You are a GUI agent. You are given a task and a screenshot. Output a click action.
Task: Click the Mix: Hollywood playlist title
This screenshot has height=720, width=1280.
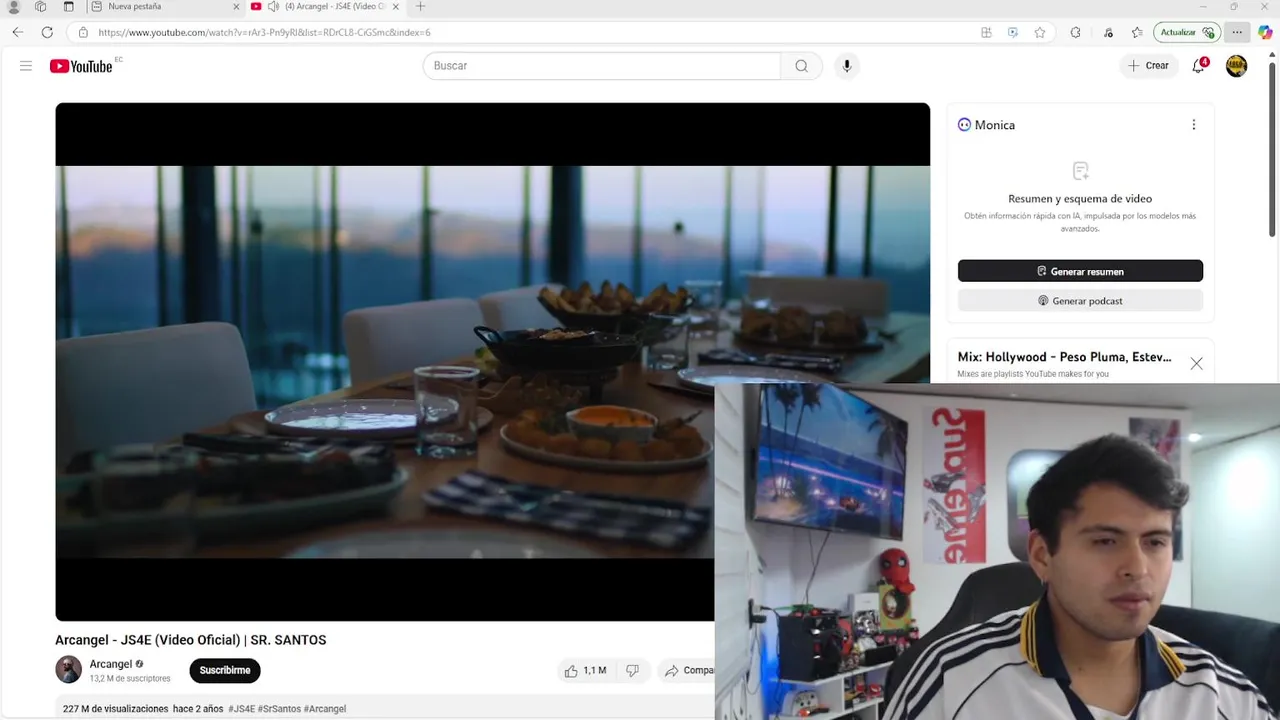click(1064, 357)
